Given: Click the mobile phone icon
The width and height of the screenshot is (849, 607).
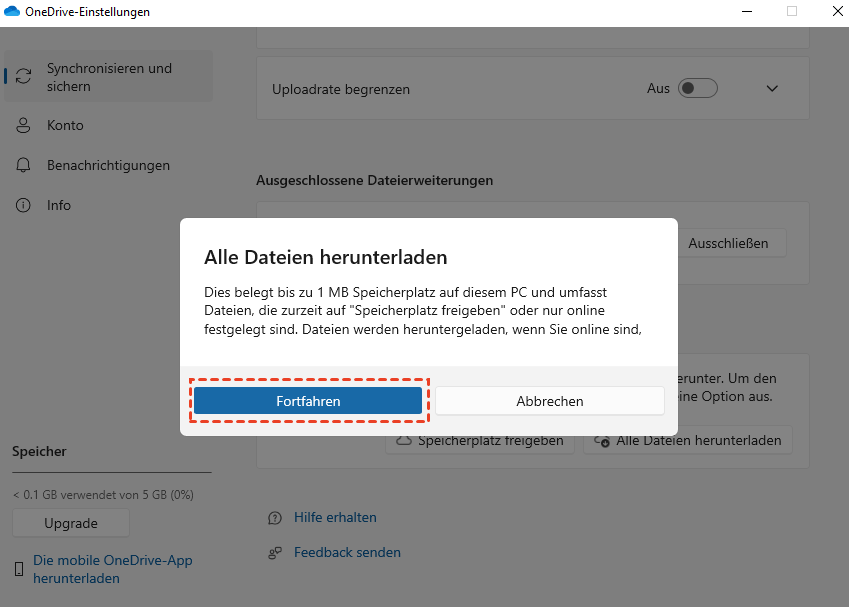Looking at the screenshot, I should (19, 569).
